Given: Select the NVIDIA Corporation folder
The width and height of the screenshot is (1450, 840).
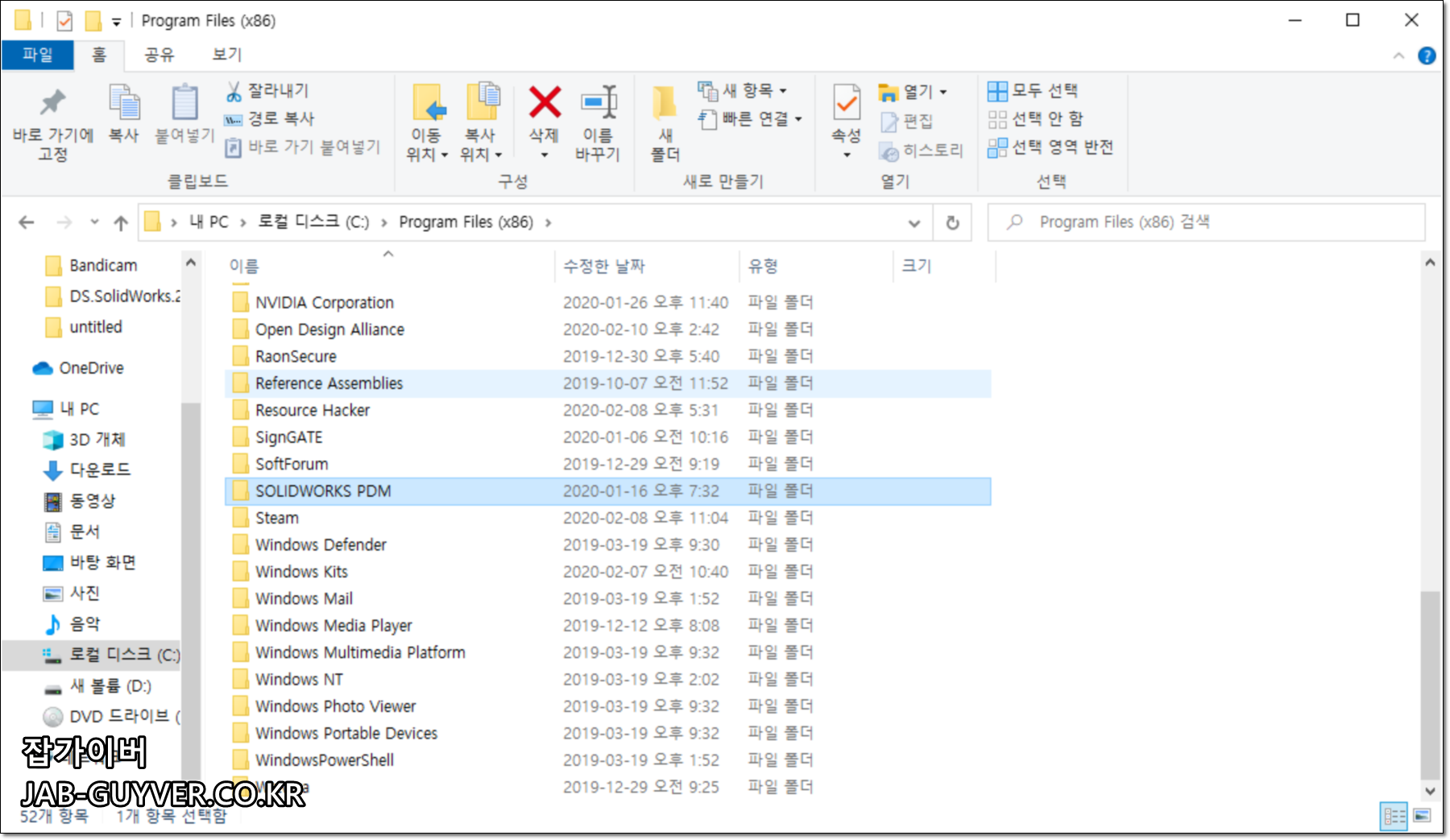Looking at the screenshot, I should click(x=608, y=303).
